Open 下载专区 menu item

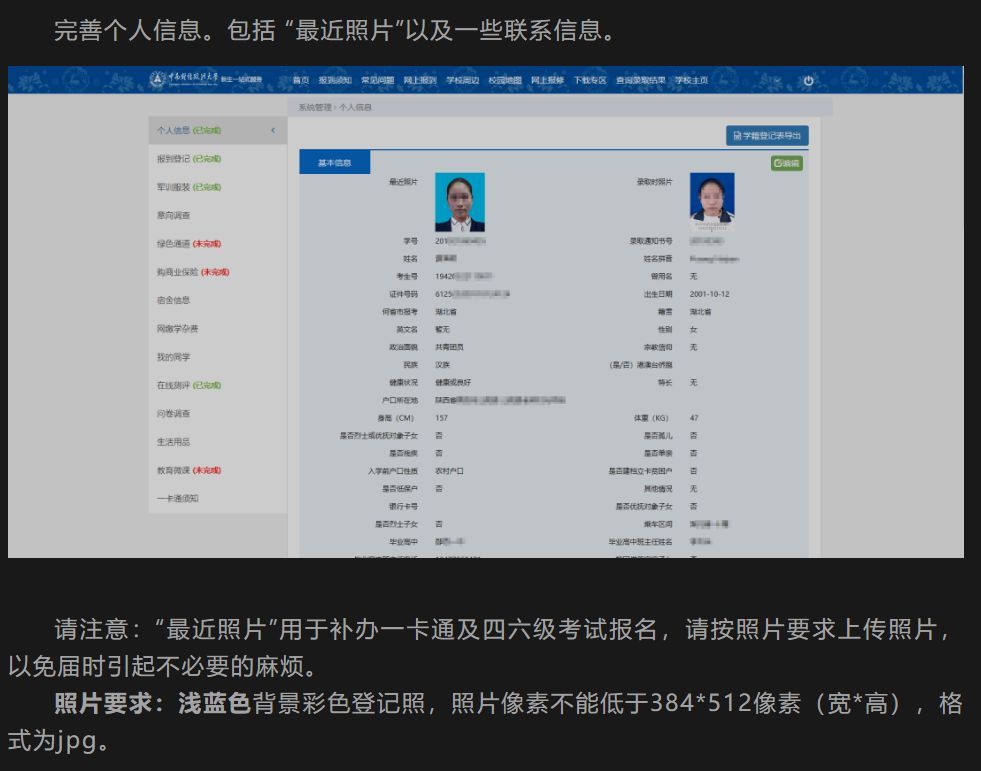coord(592,80)
